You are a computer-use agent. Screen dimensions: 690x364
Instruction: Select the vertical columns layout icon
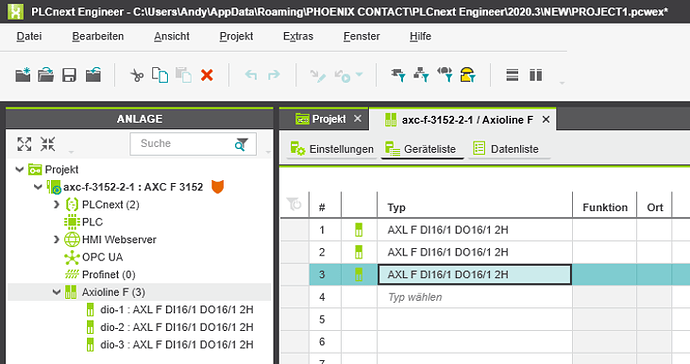coord(536,75)
